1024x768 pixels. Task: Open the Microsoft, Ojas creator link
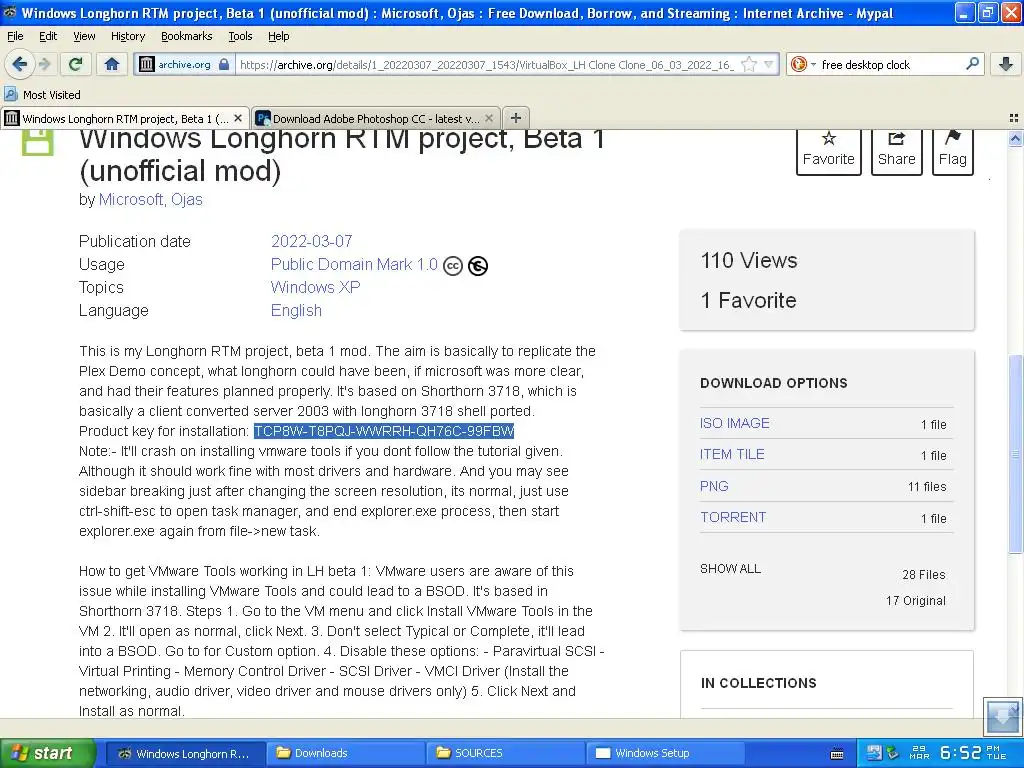150,199
